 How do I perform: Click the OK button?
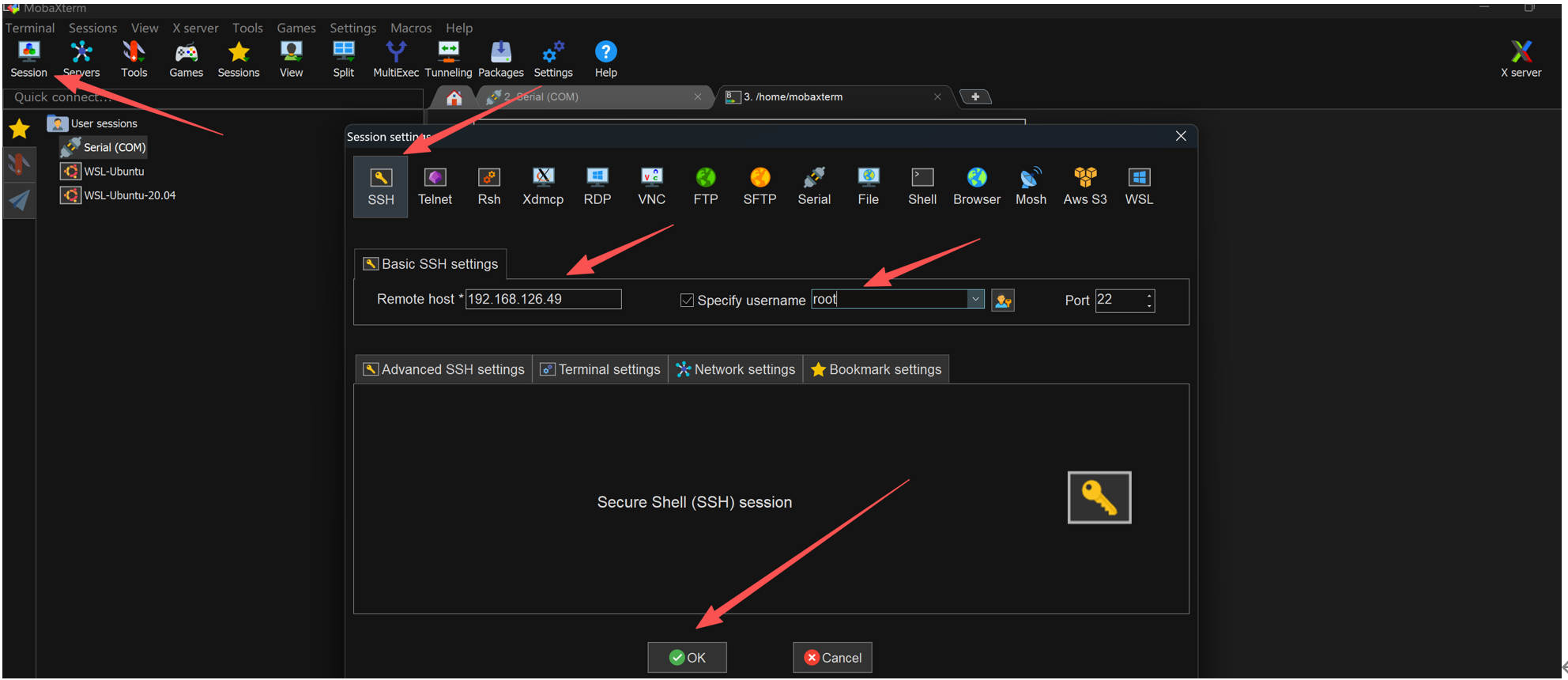[x=687, y=658]
